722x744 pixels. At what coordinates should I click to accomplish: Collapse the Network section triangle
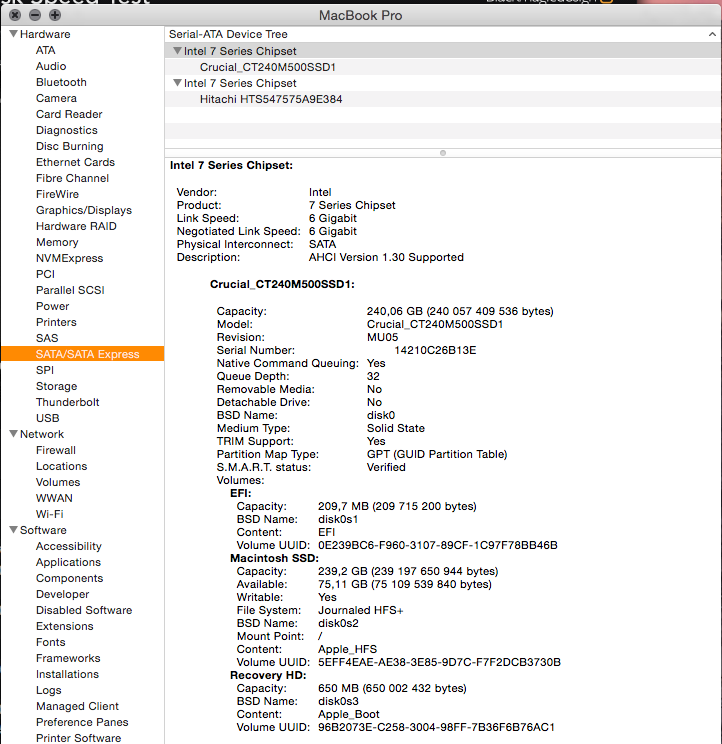click(x=12, y=434)
